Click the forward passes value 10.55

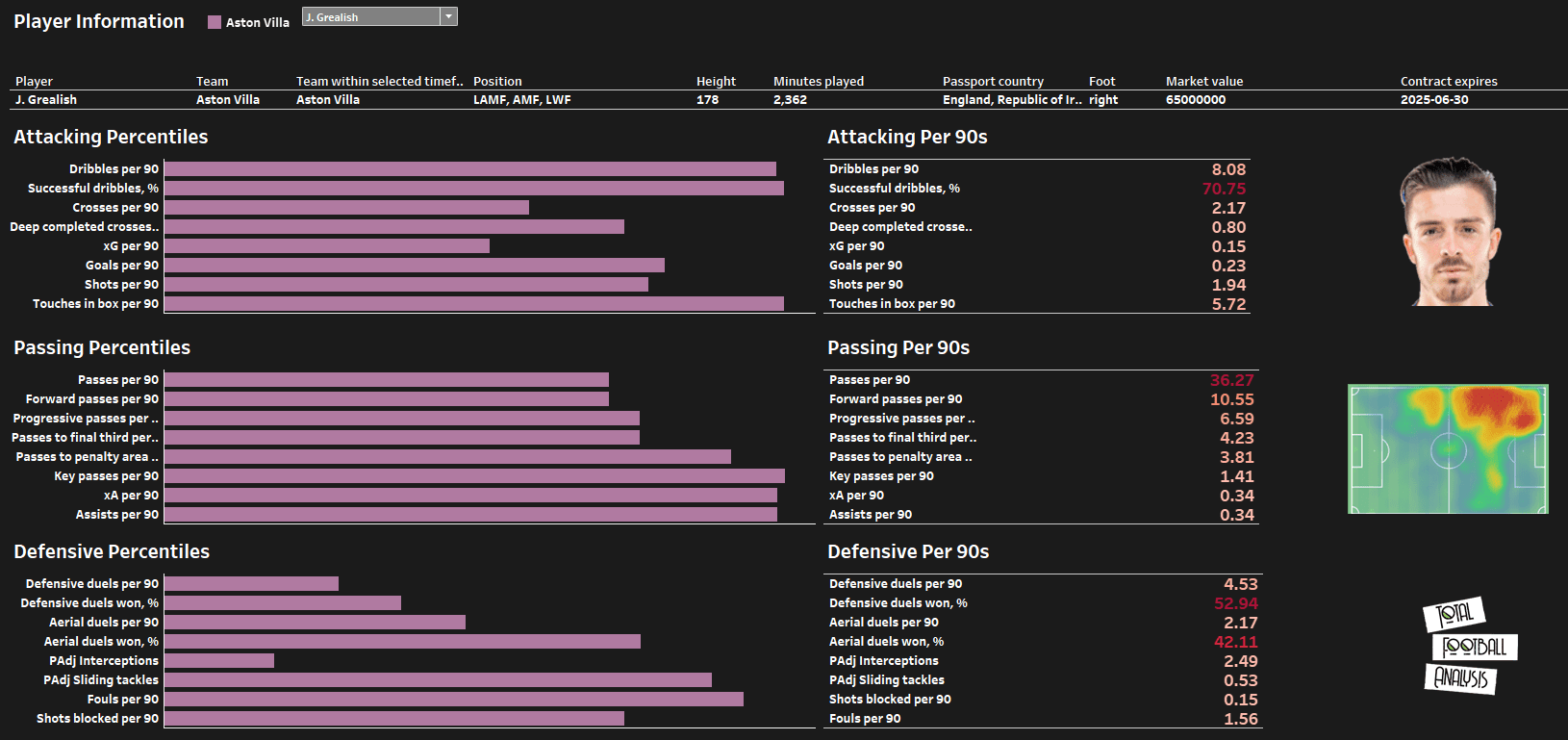(1232, 399)
